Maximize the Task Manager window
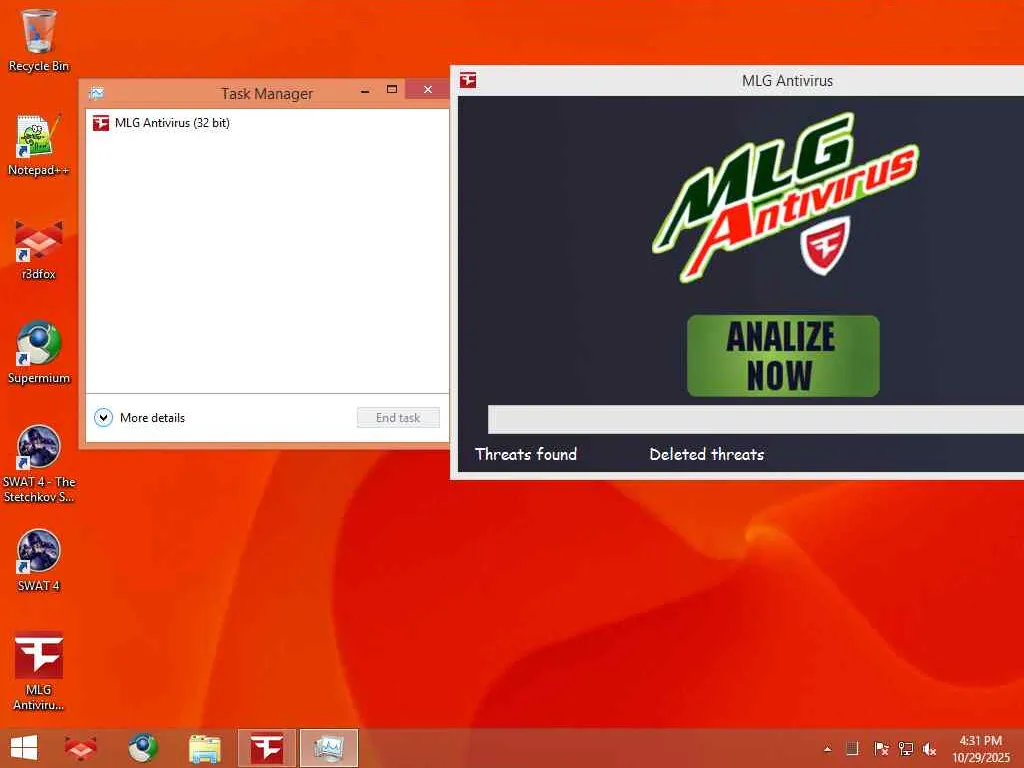 click(392, 90)
